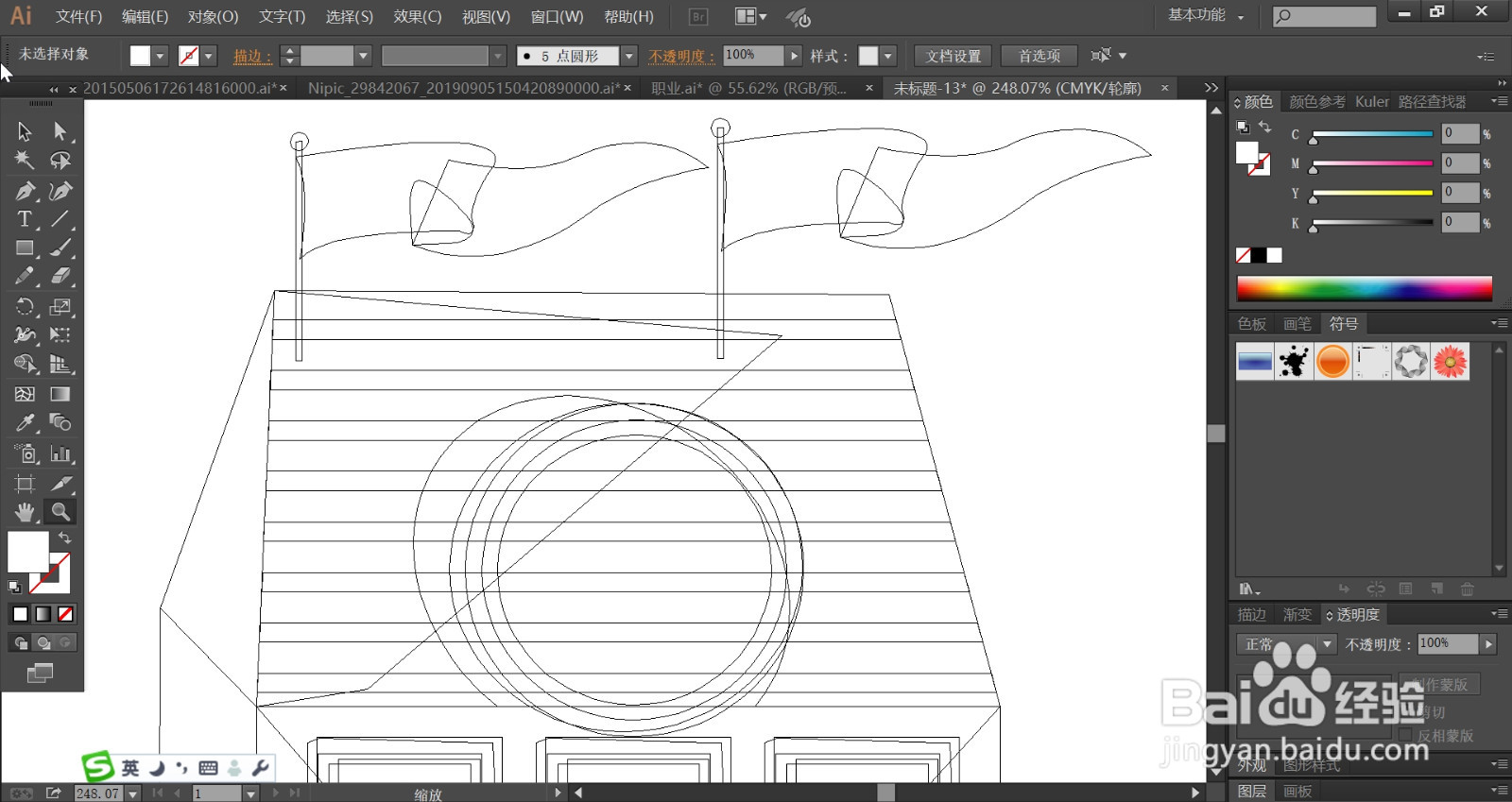The image size is (1512, 802).
Task: Expand the stroke weight dropdown
Action: point(363,56)
